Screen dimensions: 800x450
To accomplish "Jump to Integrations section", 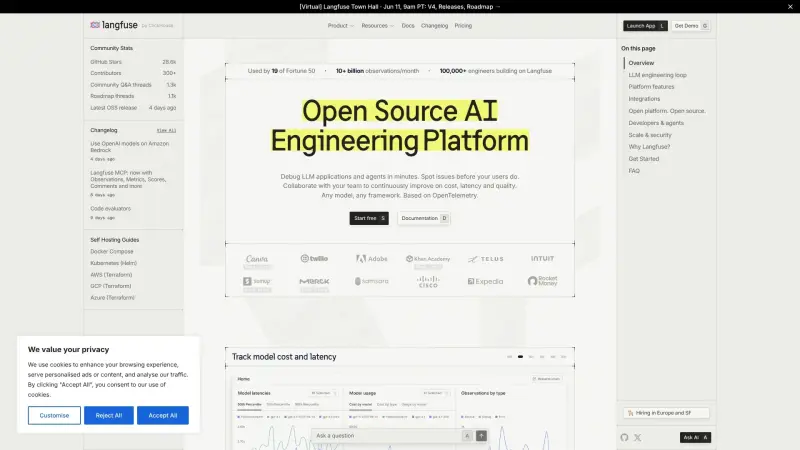I will click(x=644, y=99).
